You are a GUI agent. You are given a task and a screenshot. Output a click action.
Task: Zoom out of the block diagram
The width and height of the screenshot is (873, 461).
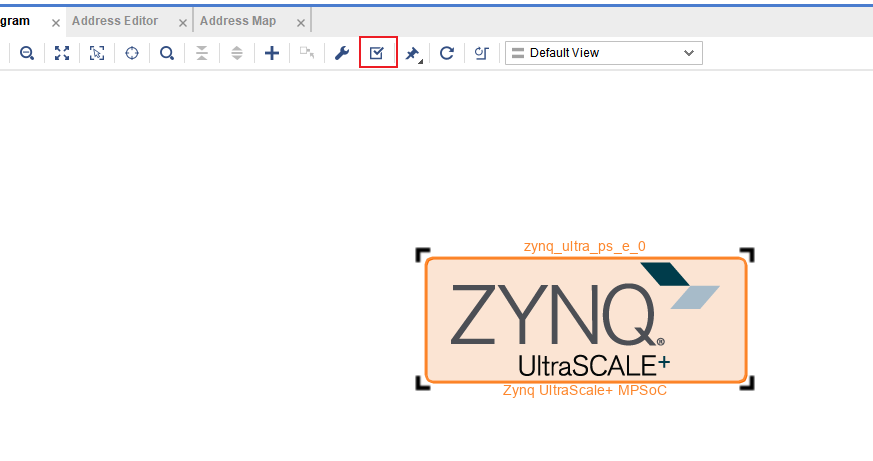pyautogui.click(x=27, y=53)
